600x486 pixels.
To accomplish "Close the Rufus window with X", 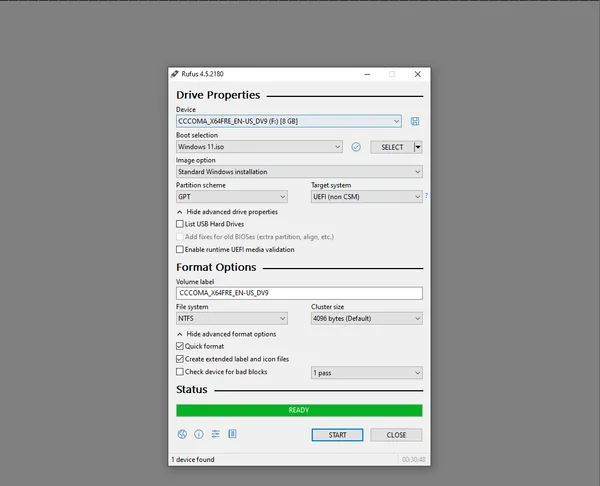I will click(417, 74).
